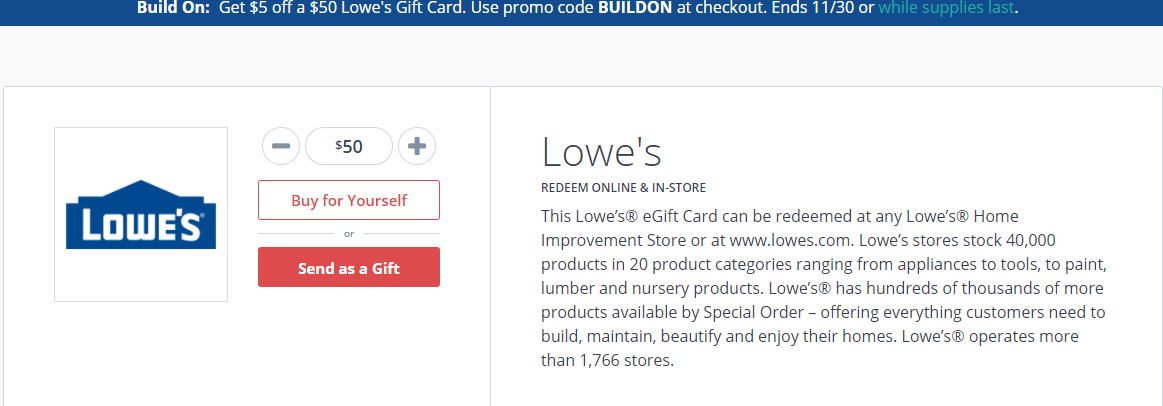Click the Lowe's title heading
Image resolution: width=1163 pixels, height=406 pixels.
click(x=602, y=151)
